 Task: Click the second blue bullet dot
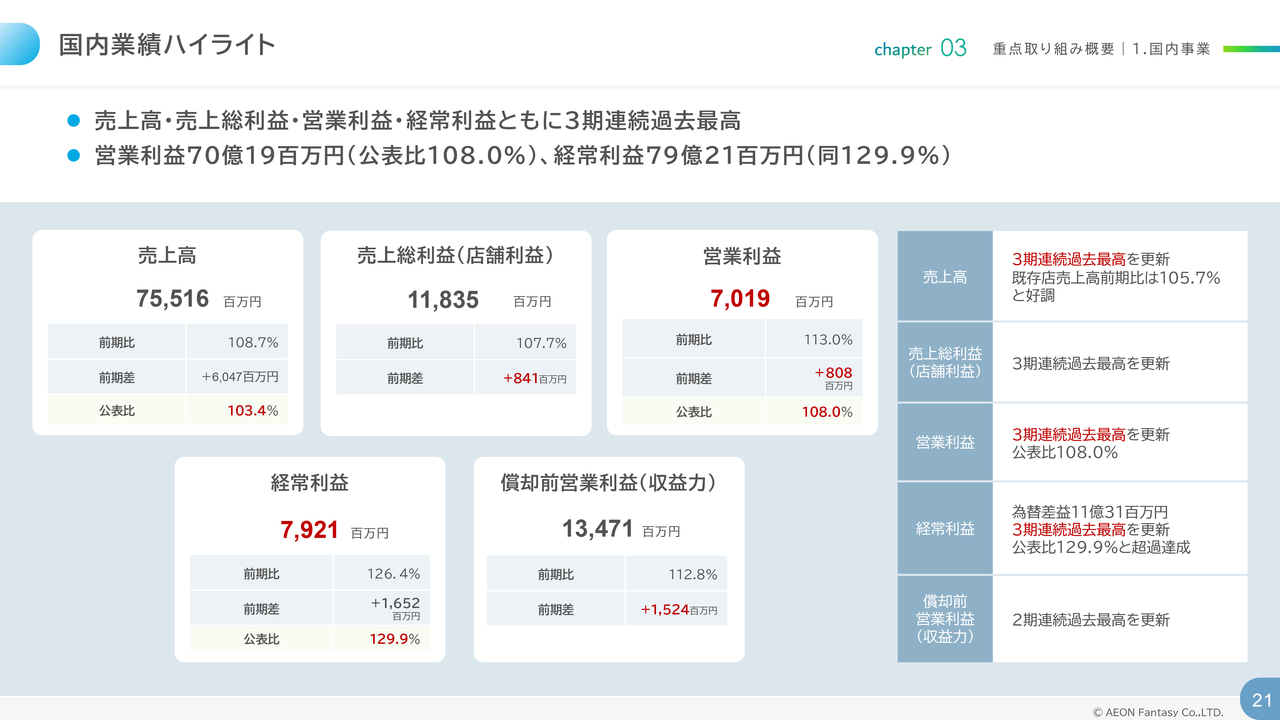72,155
